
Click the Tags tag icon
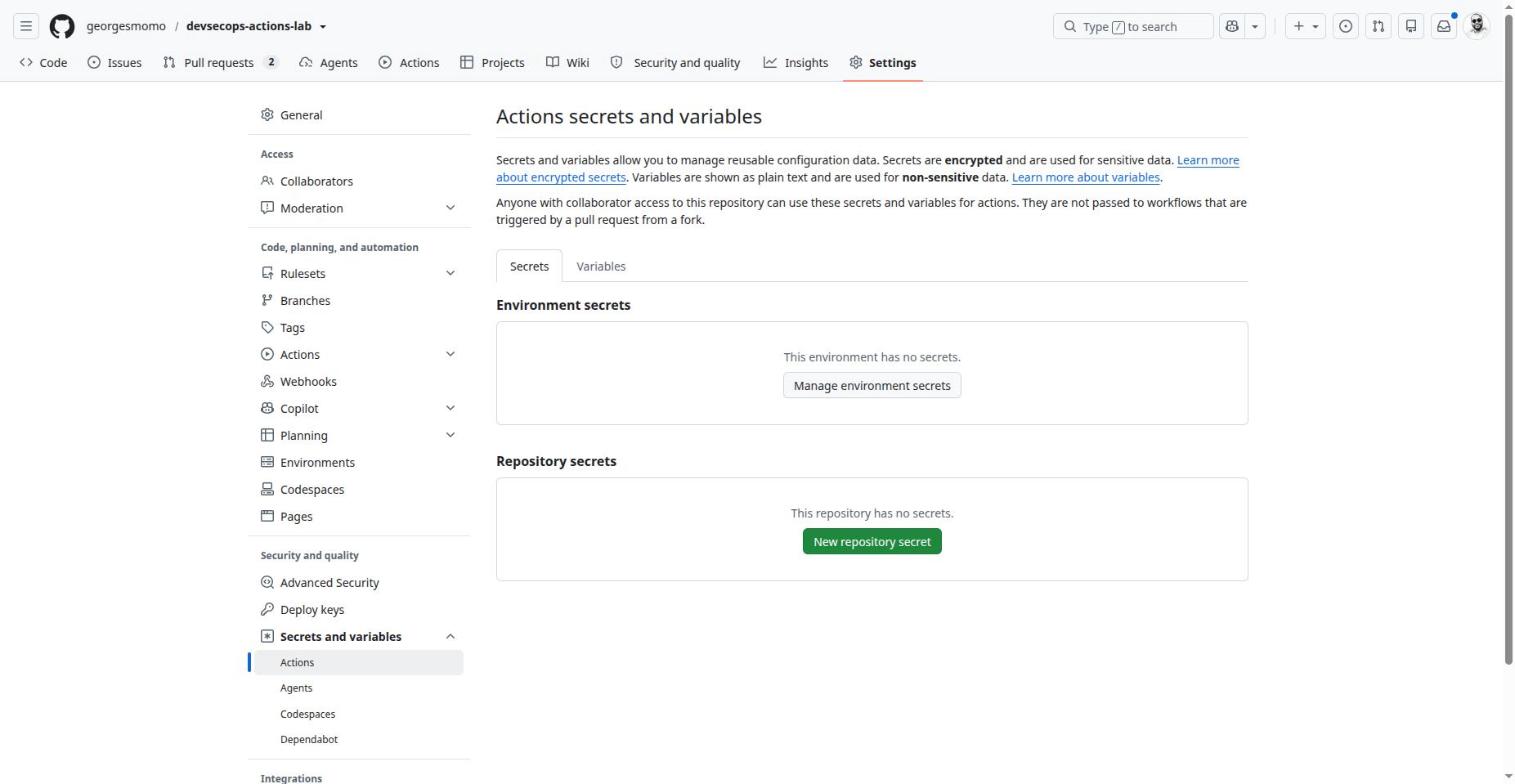[x=267, y=327]
